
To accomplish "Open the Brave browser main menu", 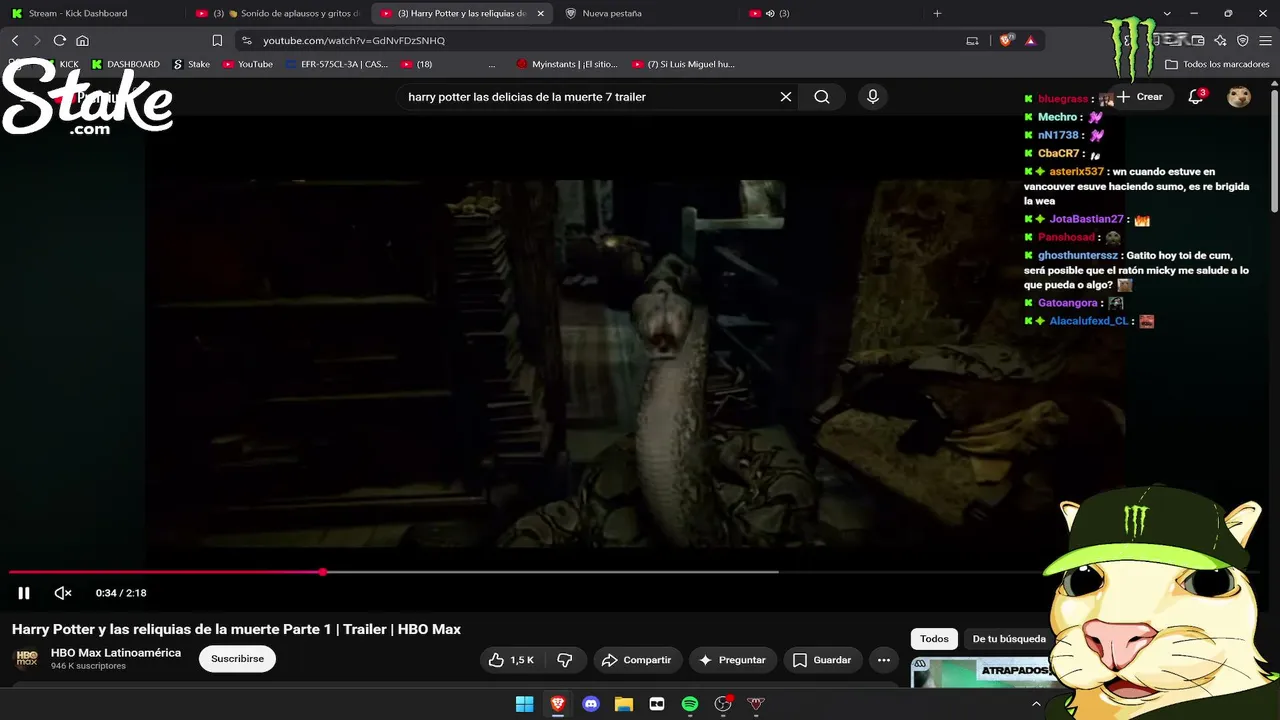I will [x=1265, y=41].
